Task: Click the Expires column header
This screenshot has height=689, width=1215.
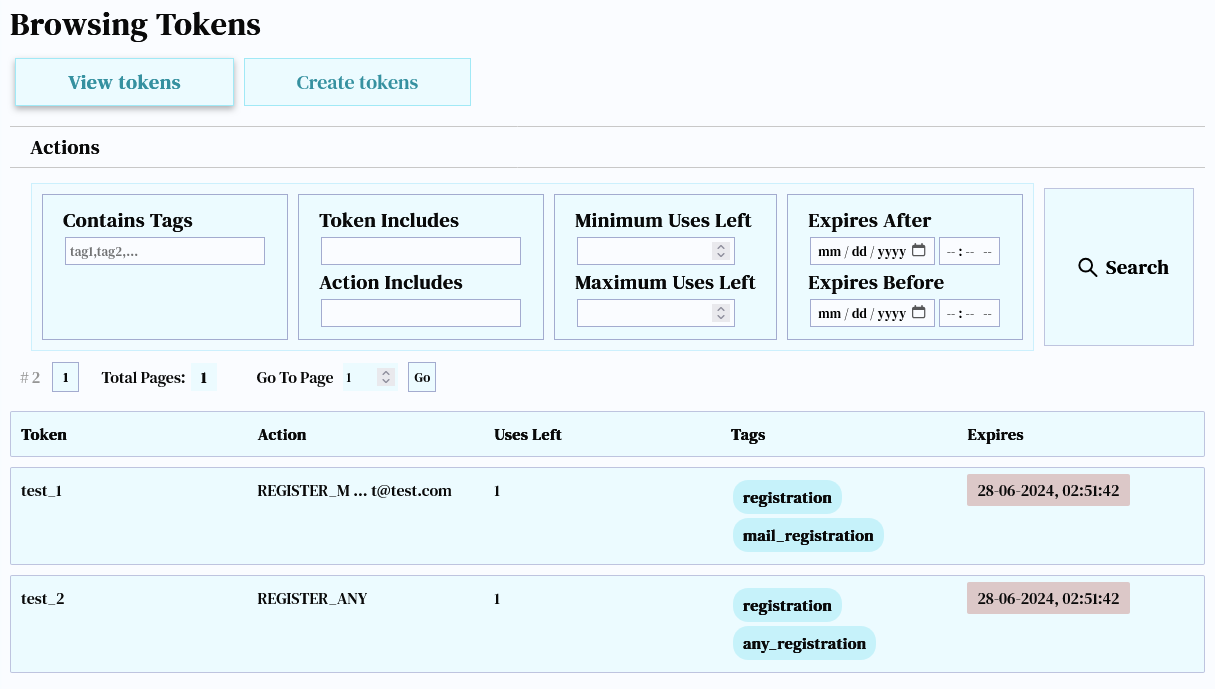Action: (995, 434)
